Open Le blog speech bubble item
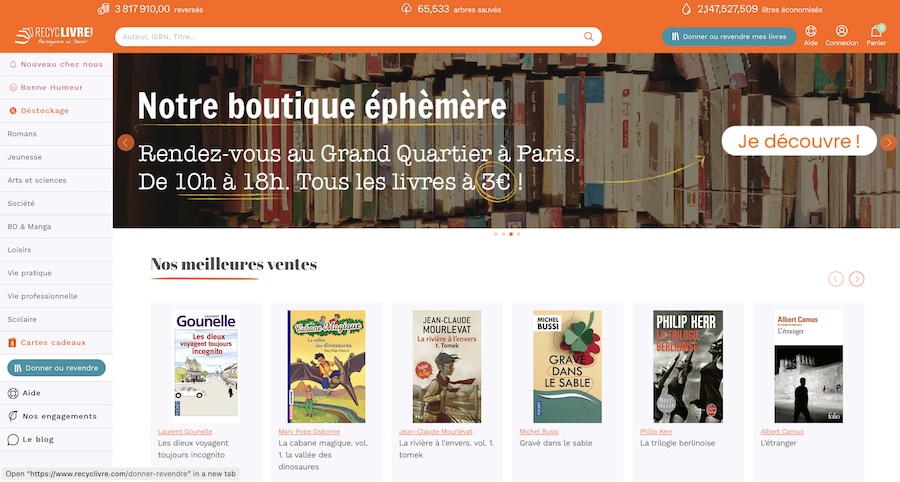 56,440
